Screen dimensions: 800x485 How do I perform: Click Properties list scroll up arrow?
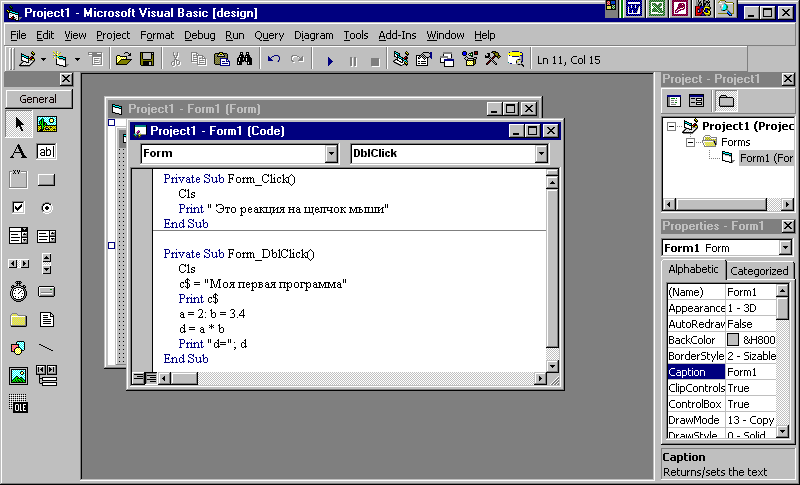(x=782, y=291)
